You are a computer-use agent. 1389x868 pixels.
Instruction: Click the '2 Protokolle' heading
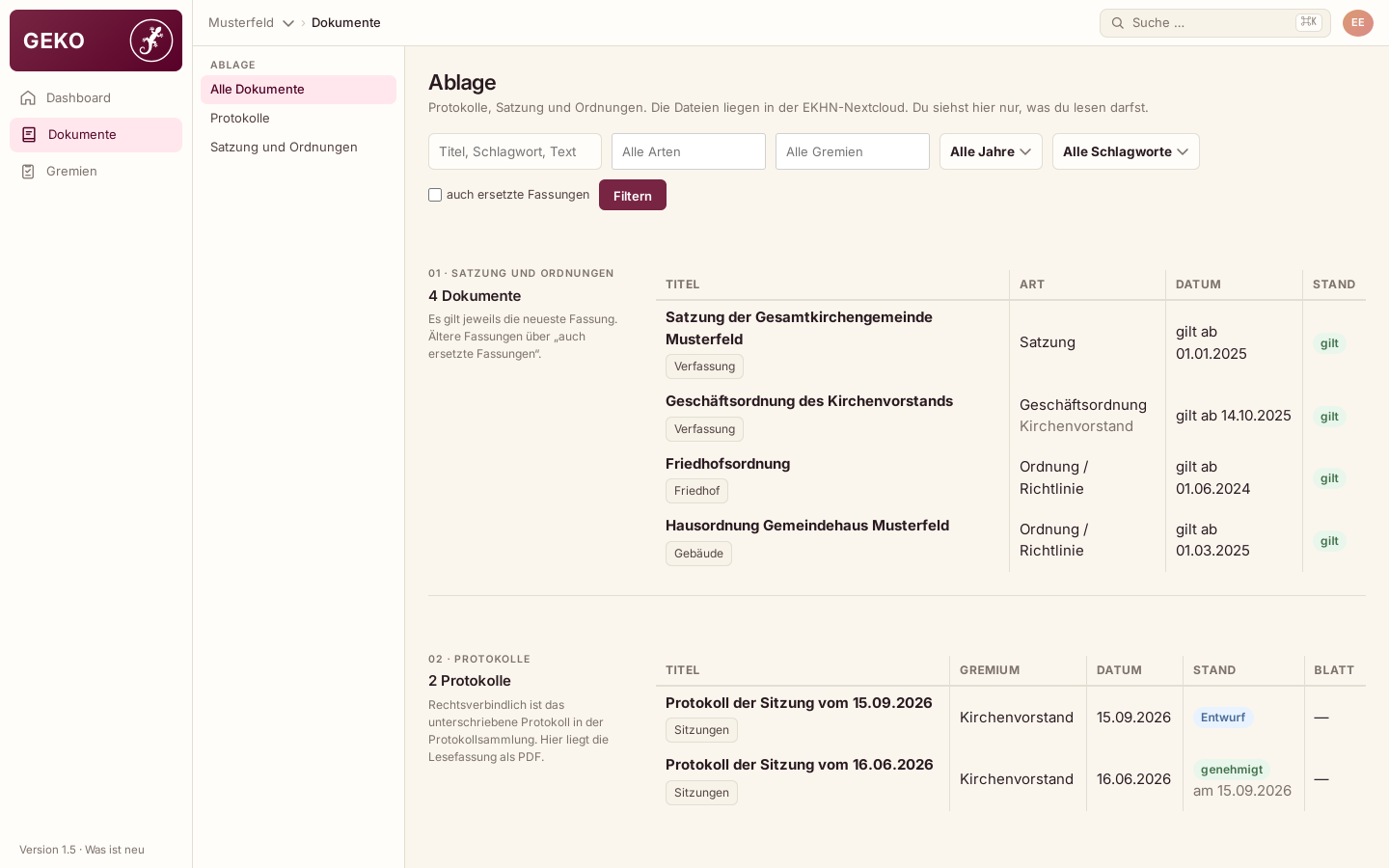click(470, 681)
